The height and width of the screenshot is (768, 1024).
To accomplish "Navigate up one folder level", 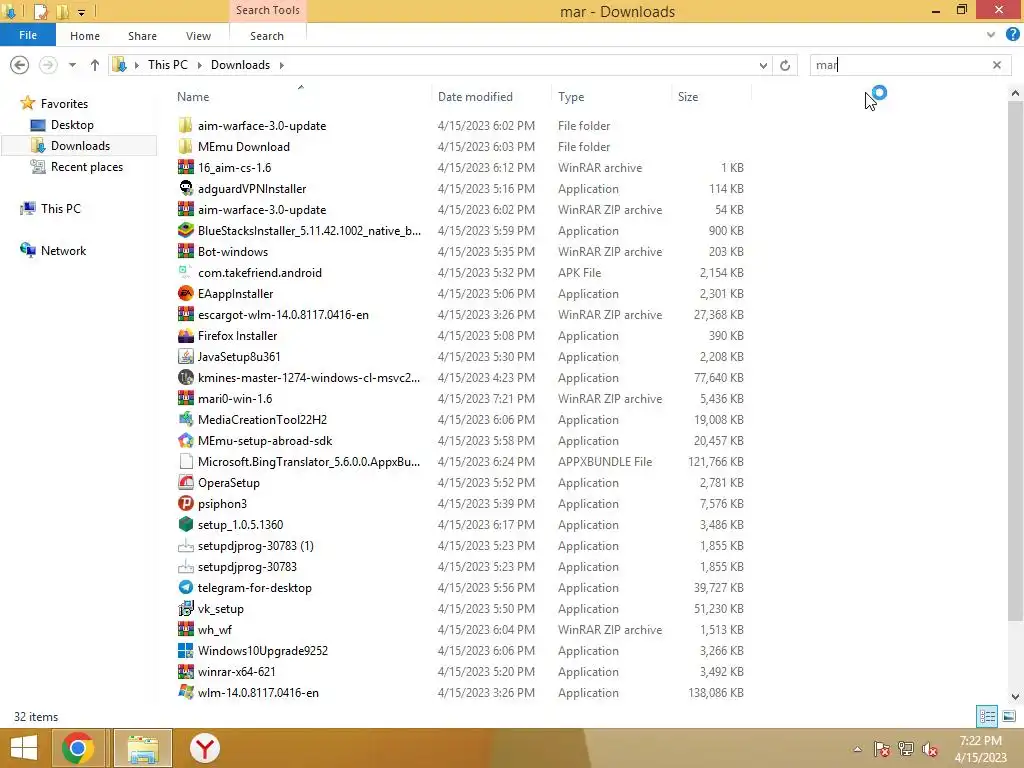I will coord(95,65).
